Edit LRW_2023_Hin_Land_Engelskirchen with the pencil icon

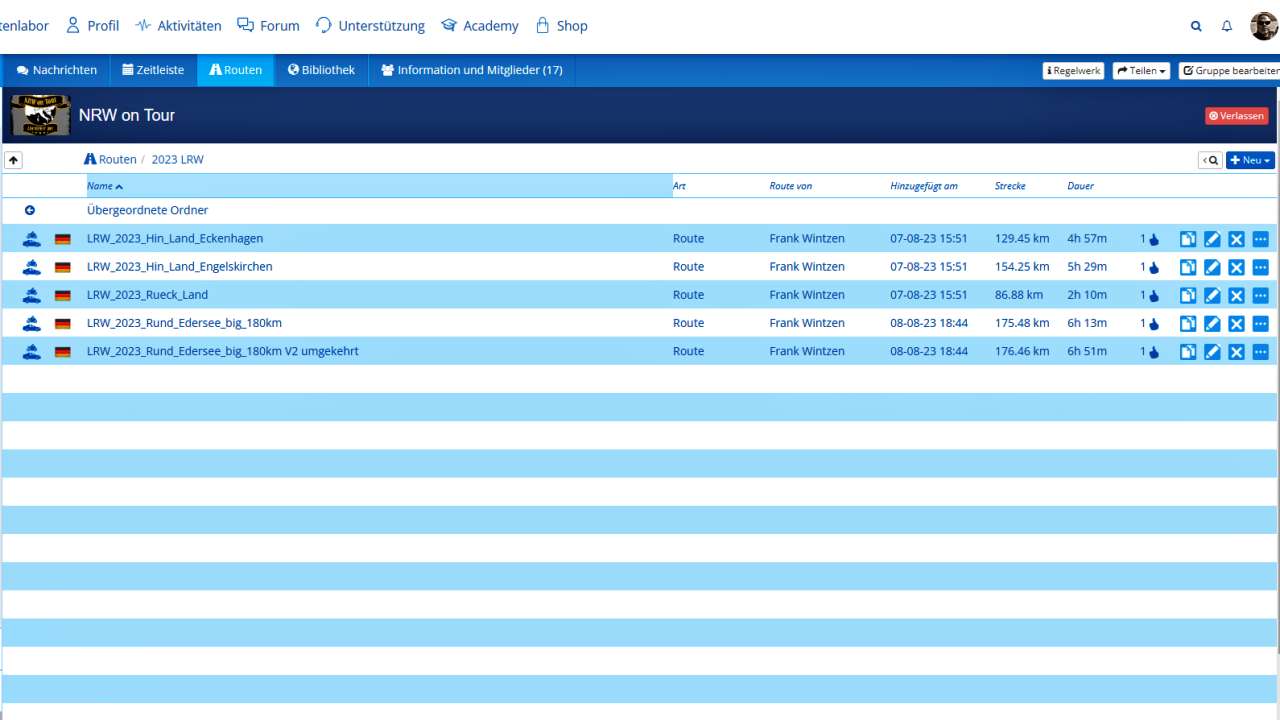(1212, 267)
